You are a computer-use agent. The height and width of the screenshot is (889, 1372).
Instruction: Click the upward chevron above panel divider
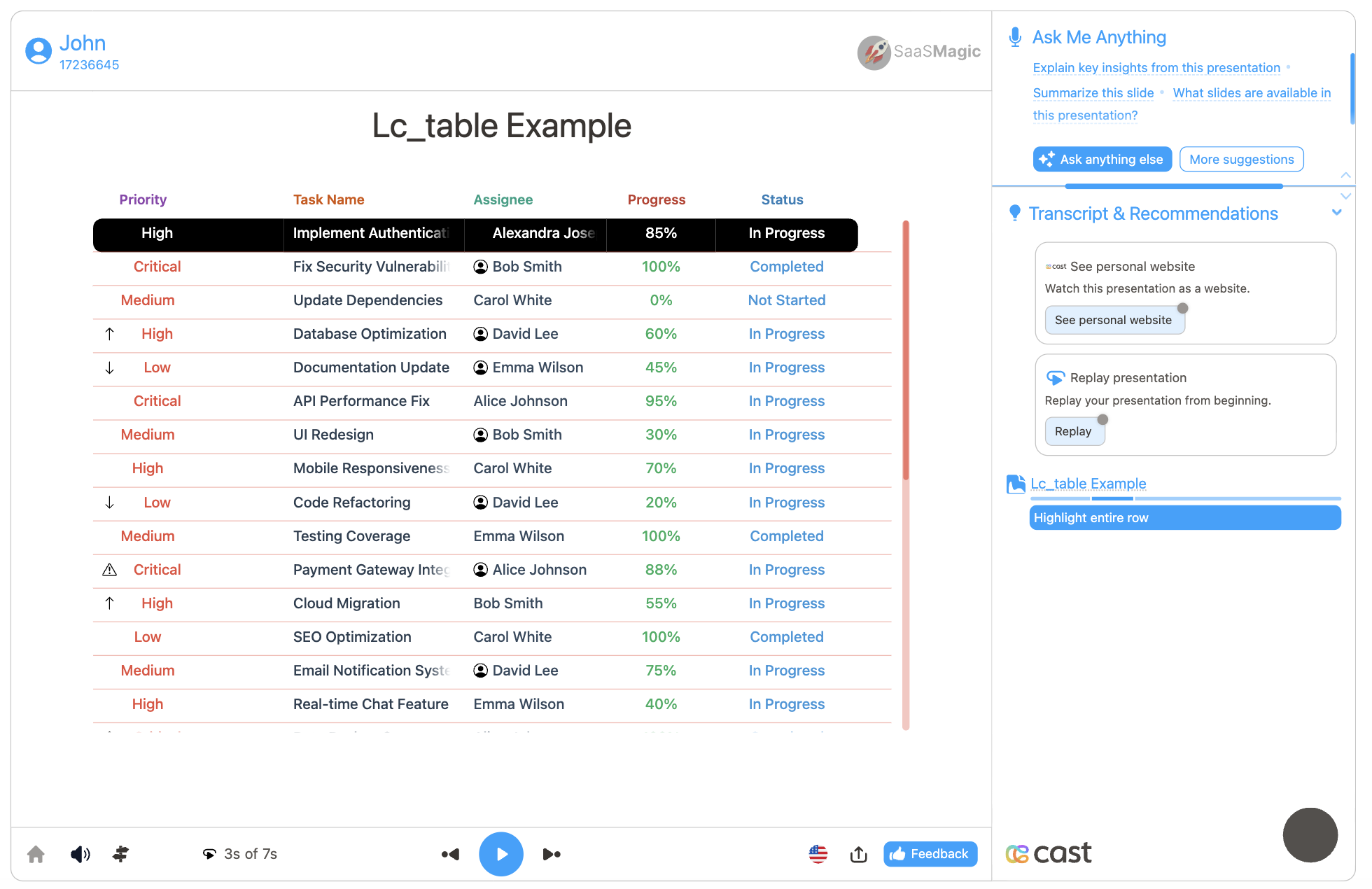pos(1345,175)
